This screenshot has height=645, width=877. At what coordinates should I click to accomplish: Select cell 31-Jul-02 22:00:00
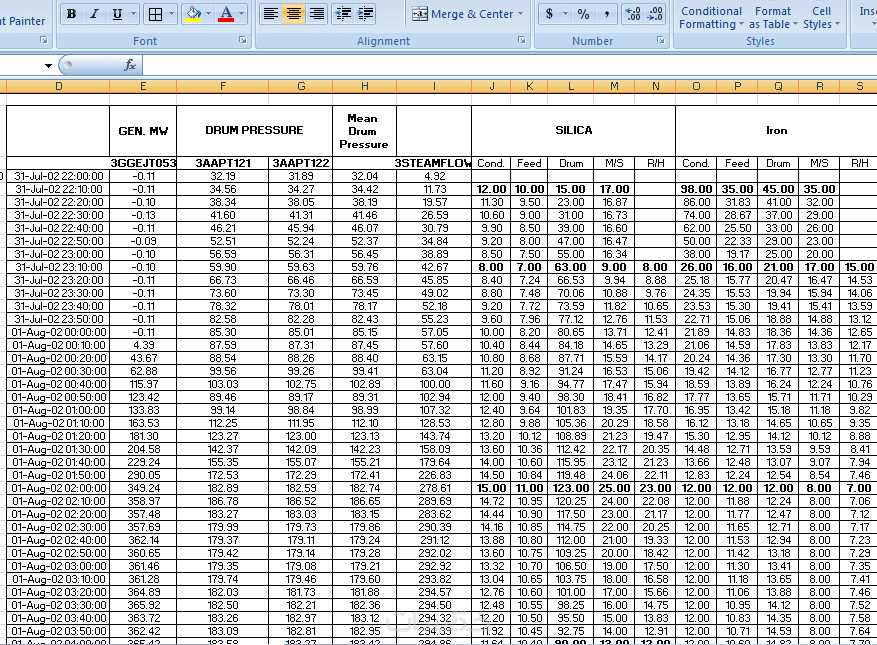[58, 176]
